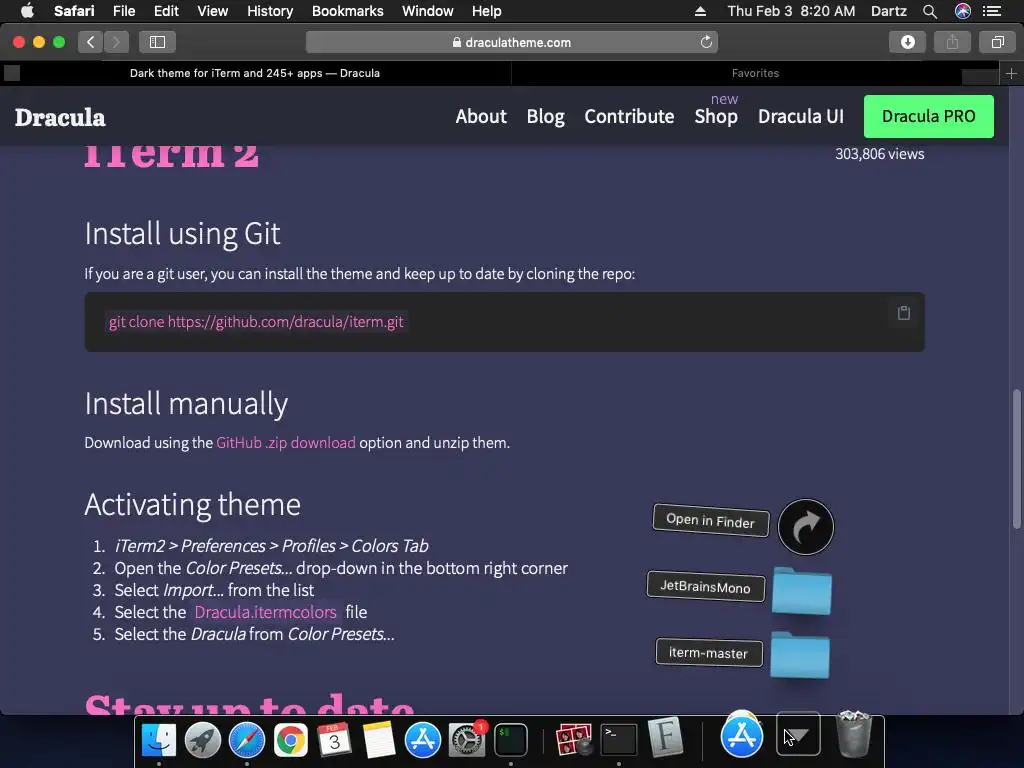Open Notification Center in the menu bar
The image size is (1024, 768).
(992, 11)
